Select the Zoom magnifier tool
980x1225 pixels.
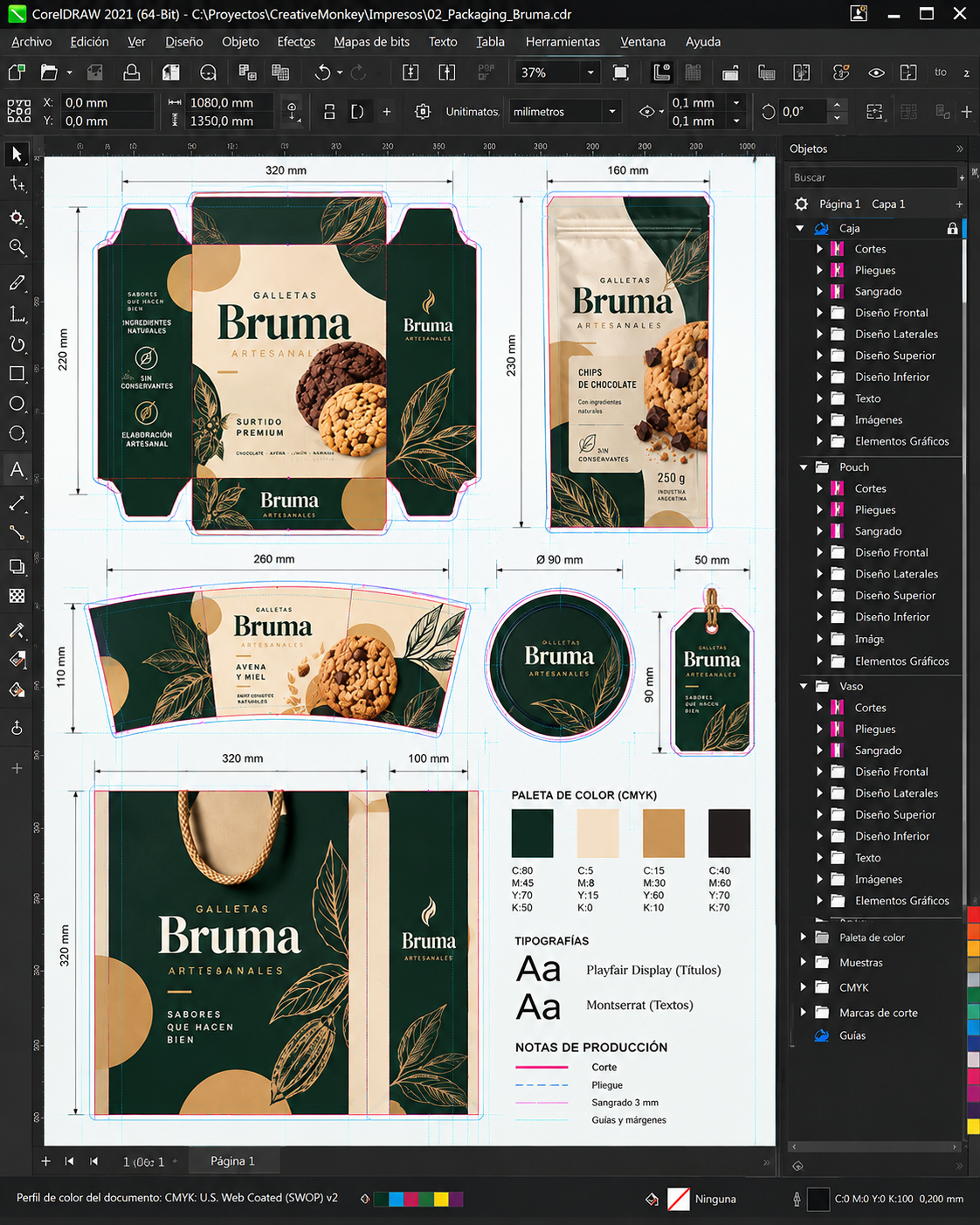(x=17, y=247)
